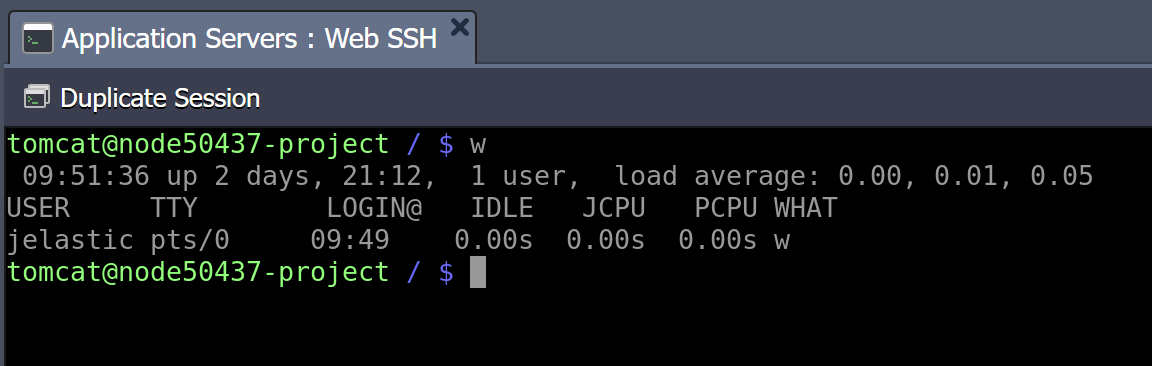Click the LOGIN@ column header

374,209
